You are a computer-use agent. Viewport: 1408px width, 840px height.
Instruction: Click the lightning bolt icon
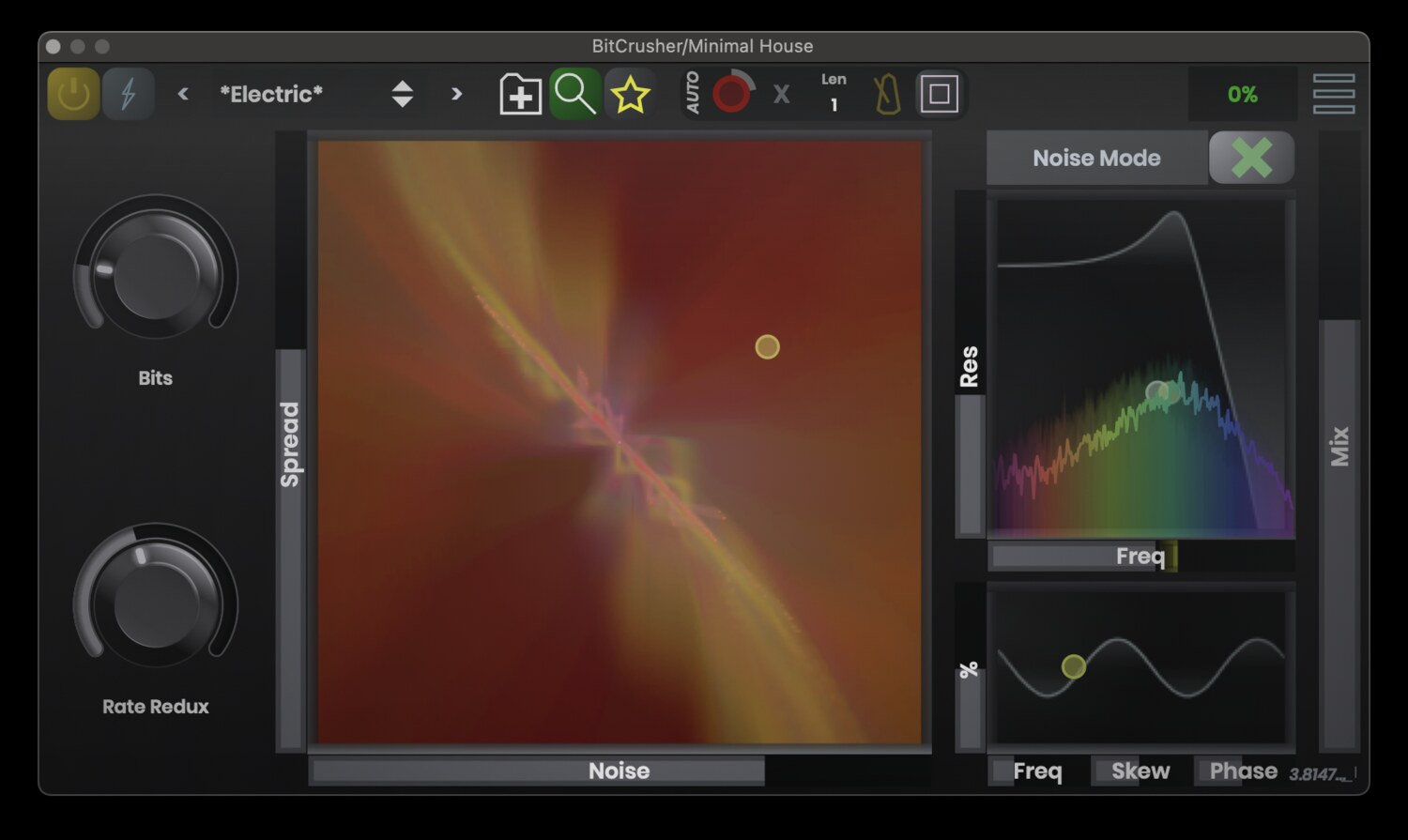coord(129,94)
